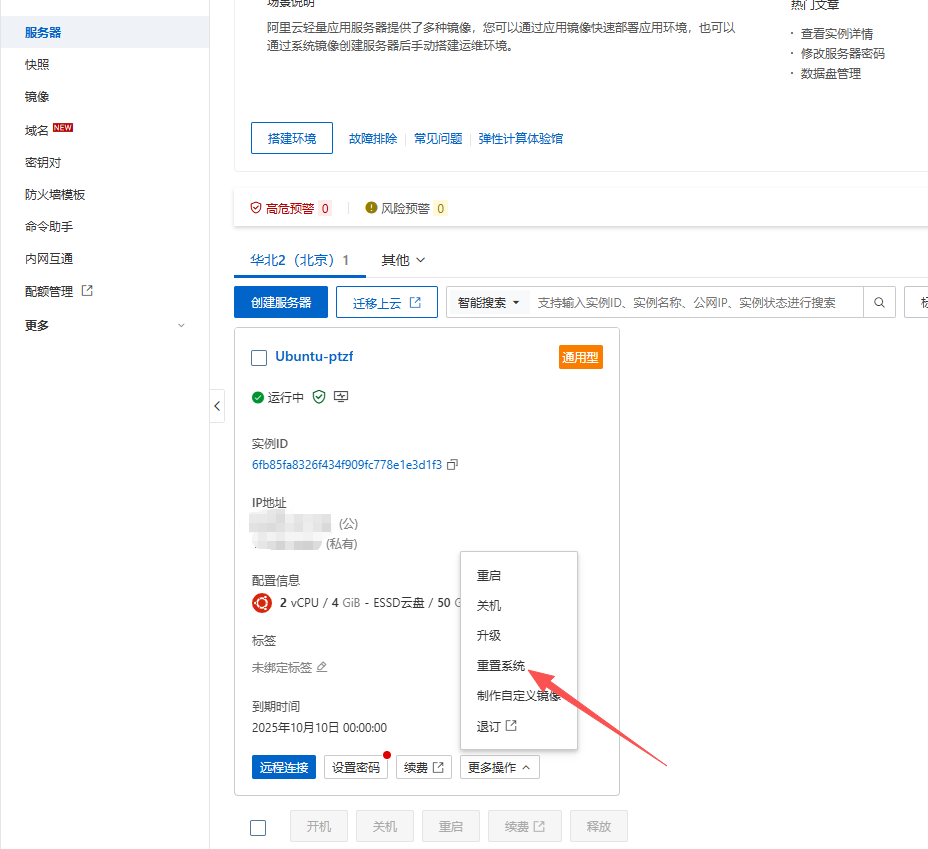Click the bottom 开机 batch button
928x849 pixels.
[x=319, y=827]
